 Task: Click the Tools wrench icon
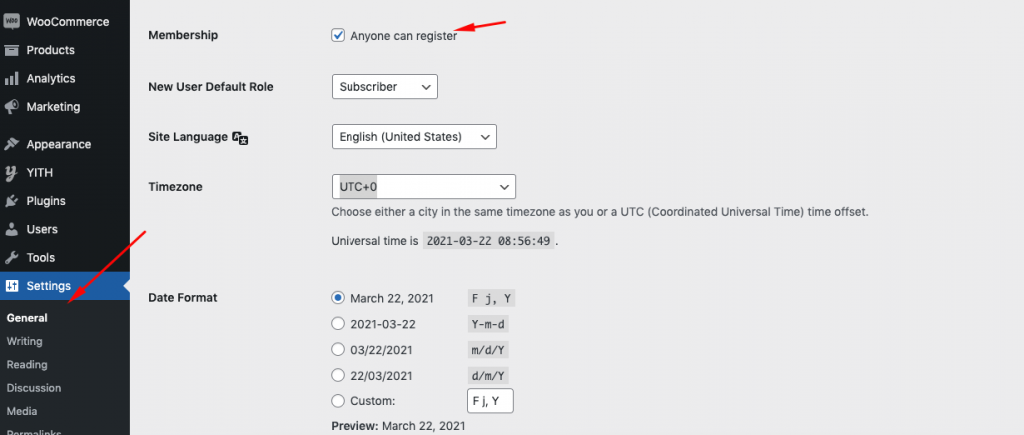pos(12,257)
